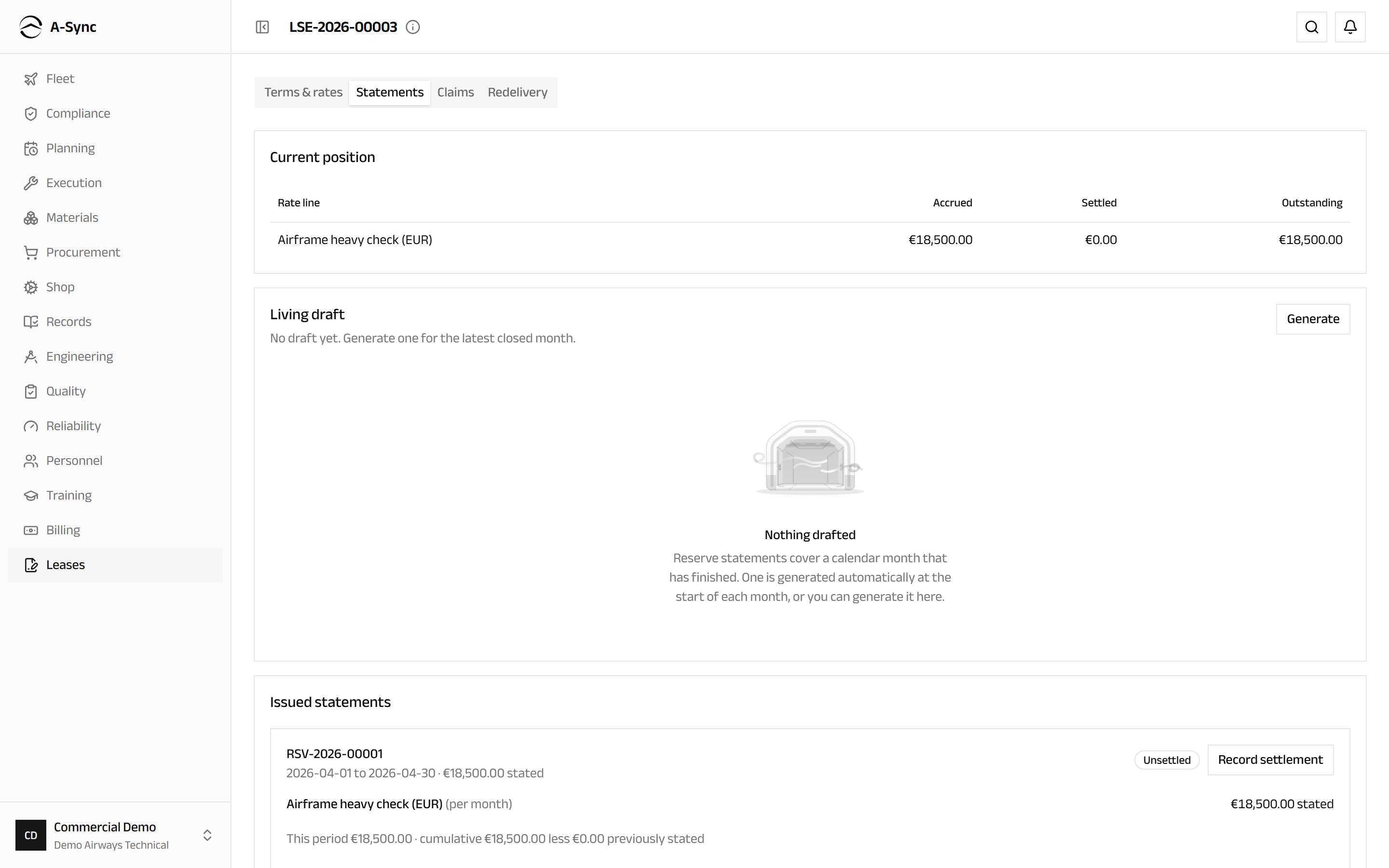The width and height of the screenshot is (1389, 868).
Task: Click the '€18,500.00 stated' amount at right
Action: click(1281, 804)
